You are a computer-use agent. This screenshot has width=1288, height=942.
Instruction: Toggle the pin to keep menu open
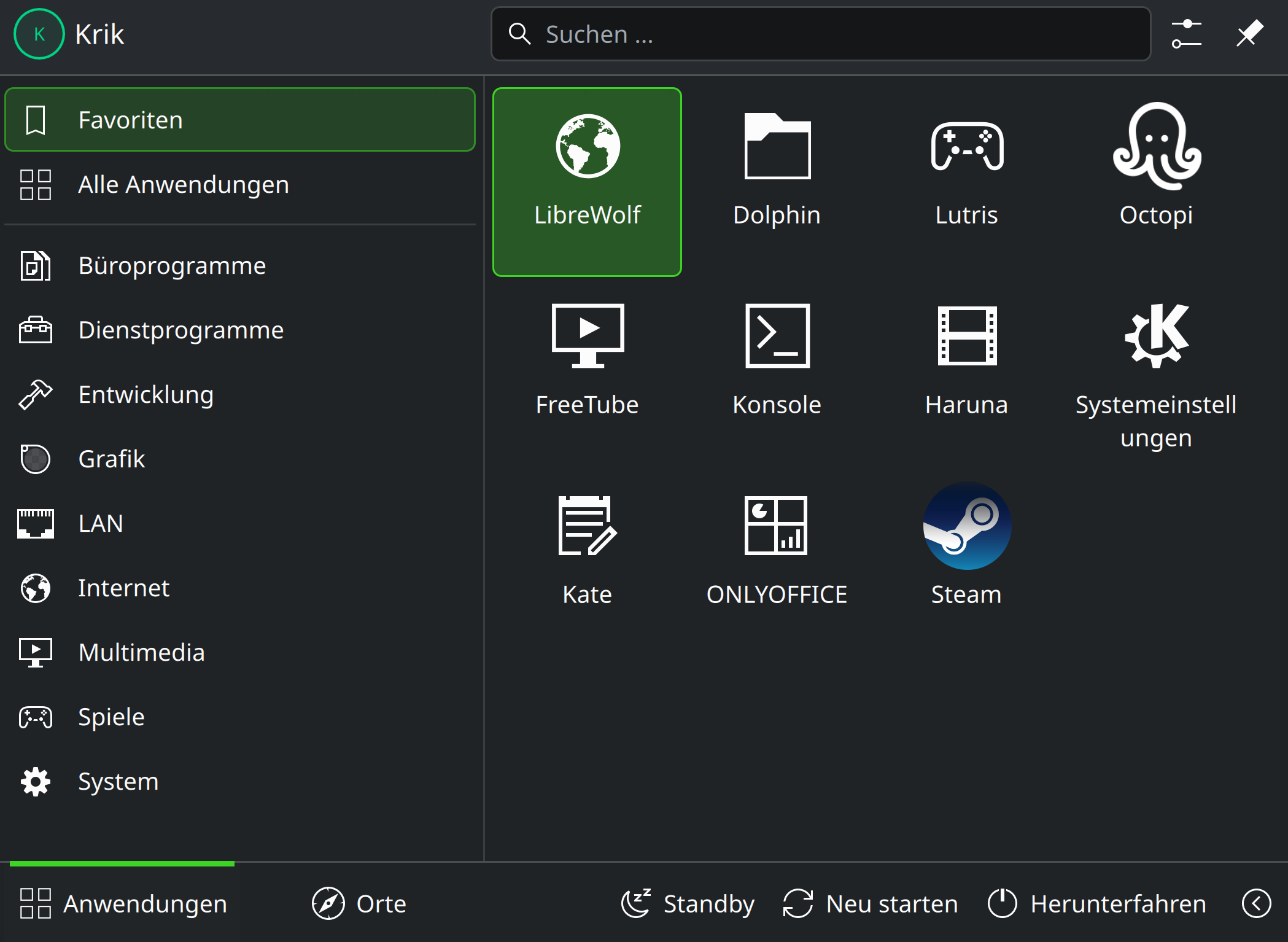pos(1249,34)
